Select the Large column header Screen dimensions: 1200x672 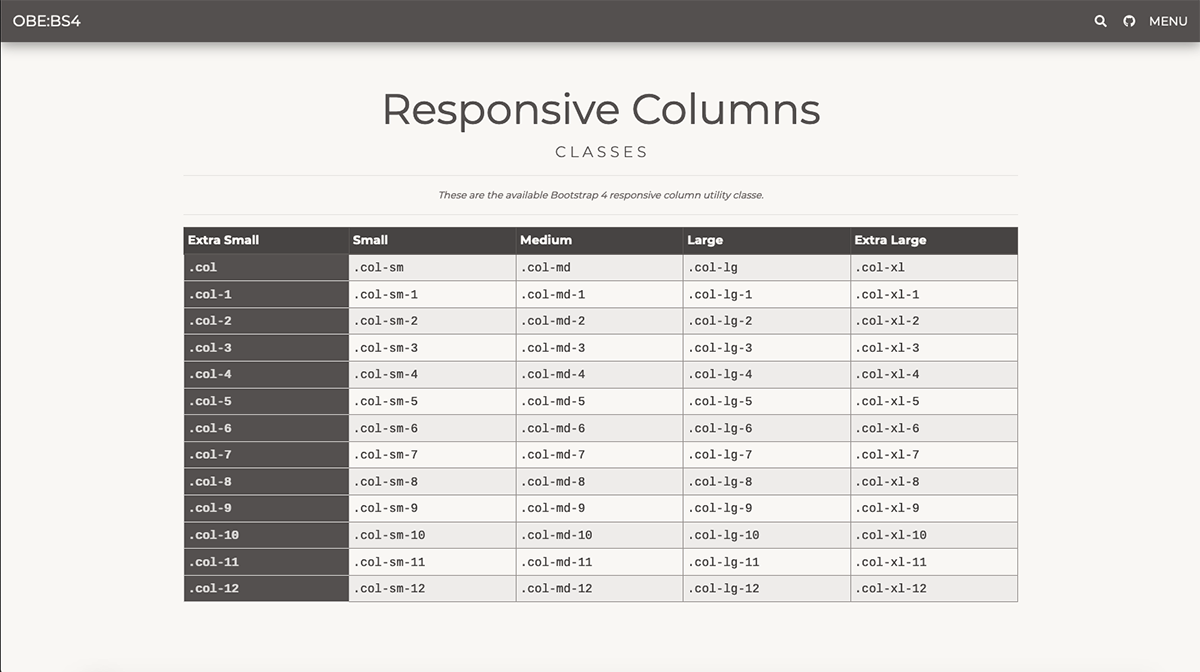tap(767, 240)
